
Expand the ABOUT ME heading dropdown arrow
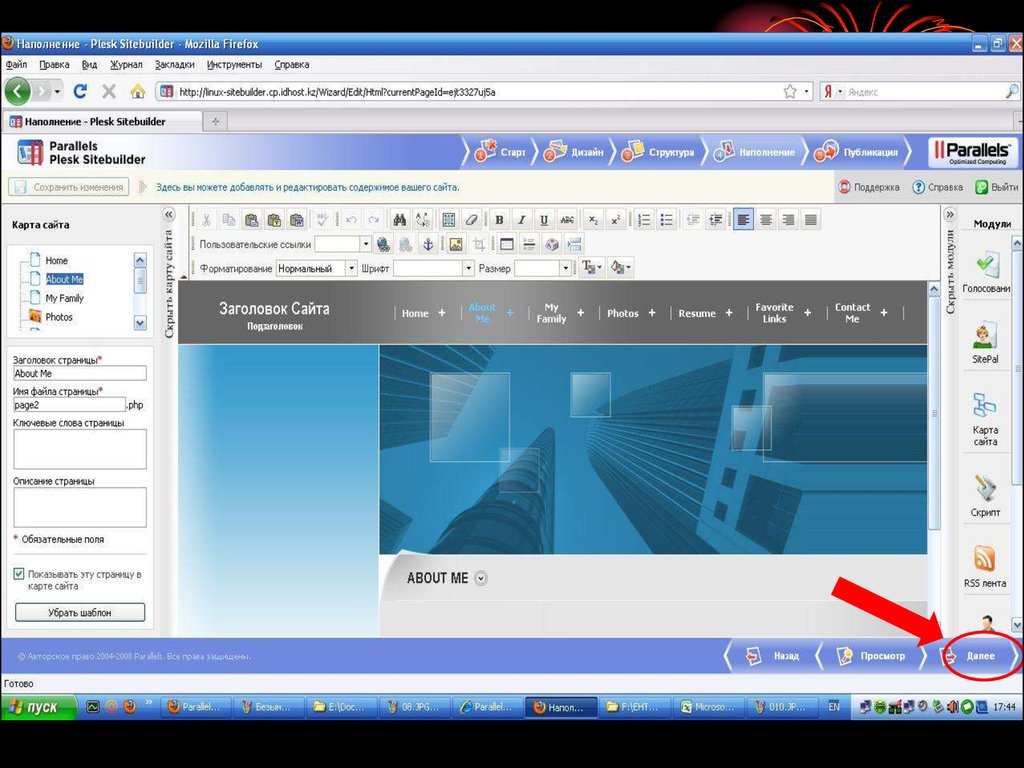point(481,578)
